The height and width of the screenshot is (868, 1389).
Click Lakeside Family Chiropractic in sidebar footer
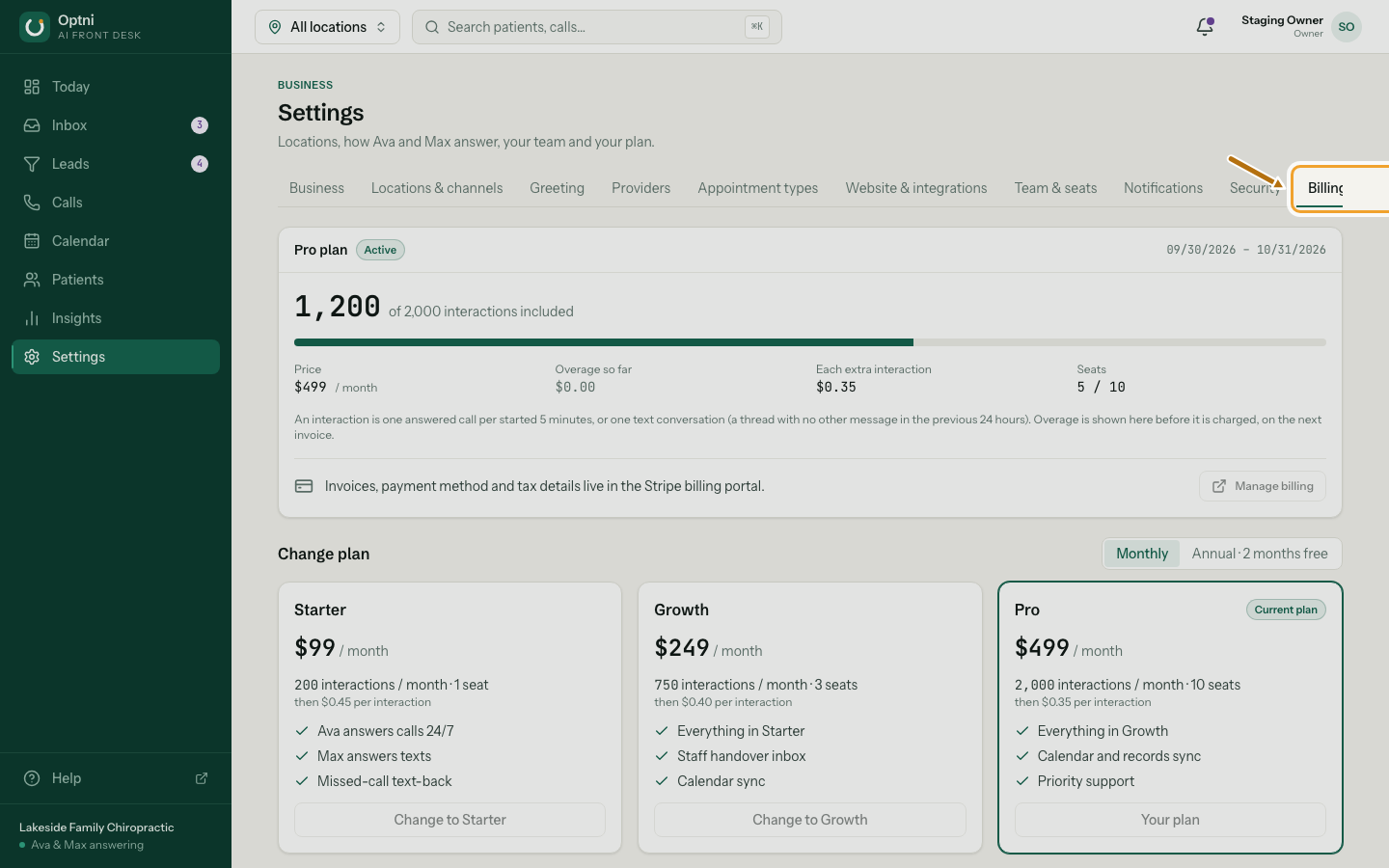(96, 827)
